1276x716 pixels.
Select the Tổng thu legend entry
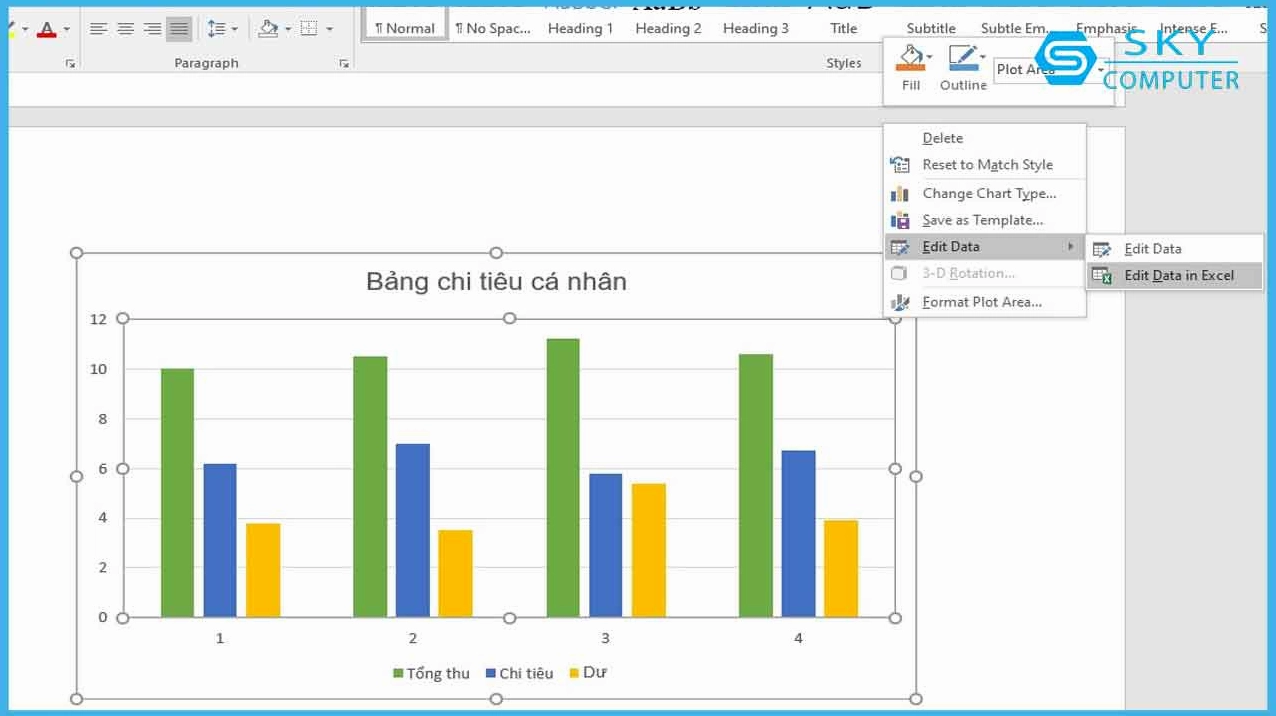(431, 673)
